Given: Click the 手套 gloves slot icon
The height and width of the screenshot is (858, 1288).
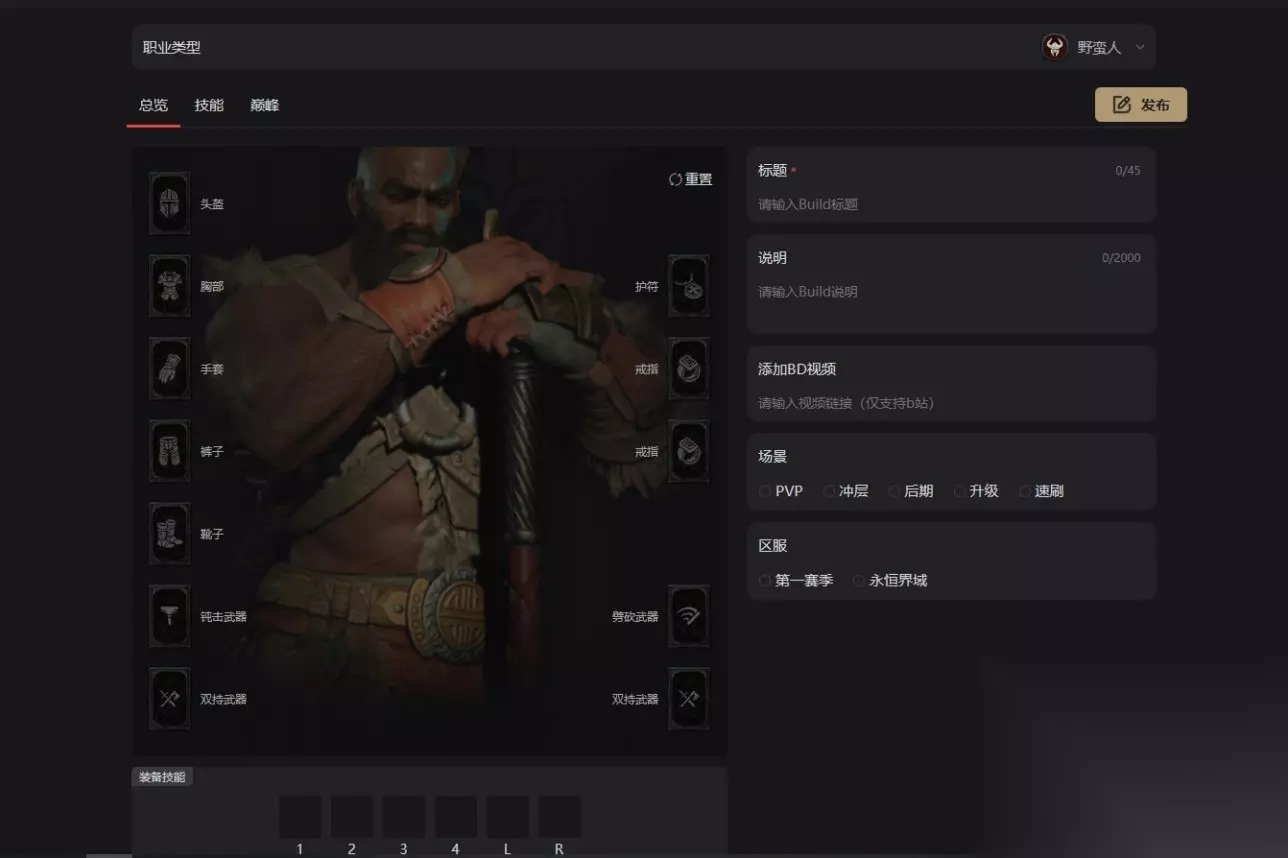Looking at the screenshot, I should point(169,369).
